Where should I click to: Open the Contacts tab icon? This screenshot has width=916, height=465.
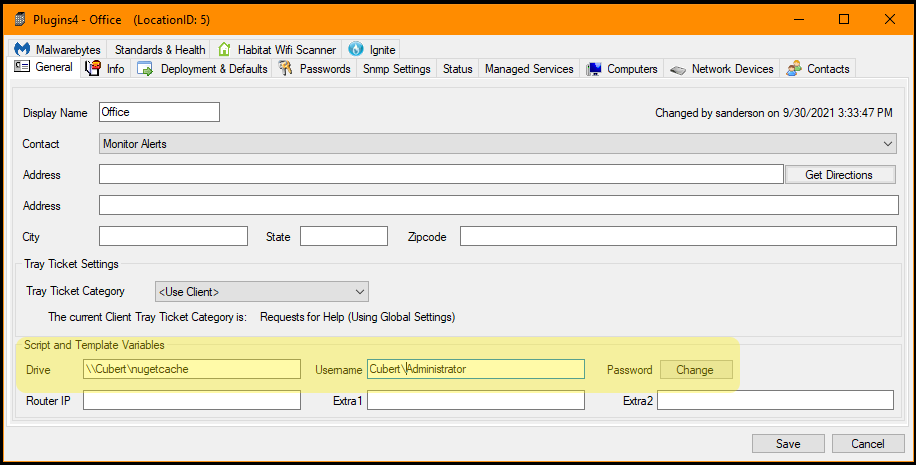[x=794, y=69]
